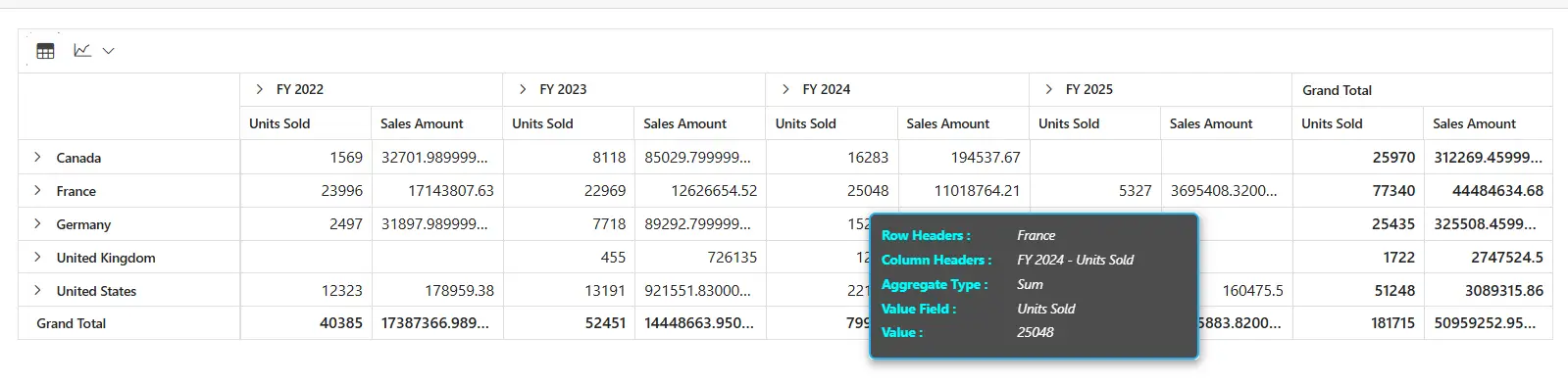
Task: Click Units Sold header under FY 2022
Action: (x=306, y=123)
